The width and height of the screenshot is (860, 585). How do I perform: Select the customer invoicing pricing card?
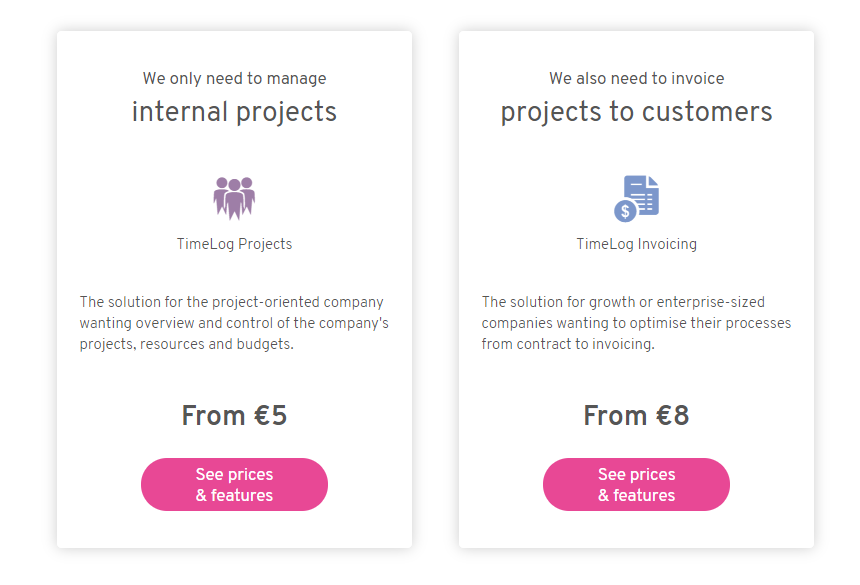[x=636, y=289]
